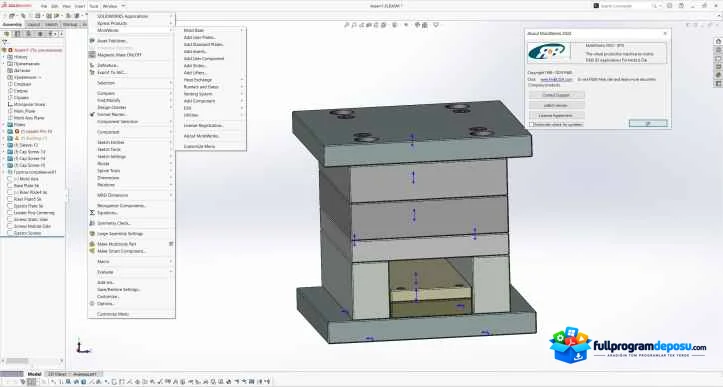The height and width of the screenshot is (387, 723).
Task: Expand the Selection submenu arrow
Action: point(171,83)
